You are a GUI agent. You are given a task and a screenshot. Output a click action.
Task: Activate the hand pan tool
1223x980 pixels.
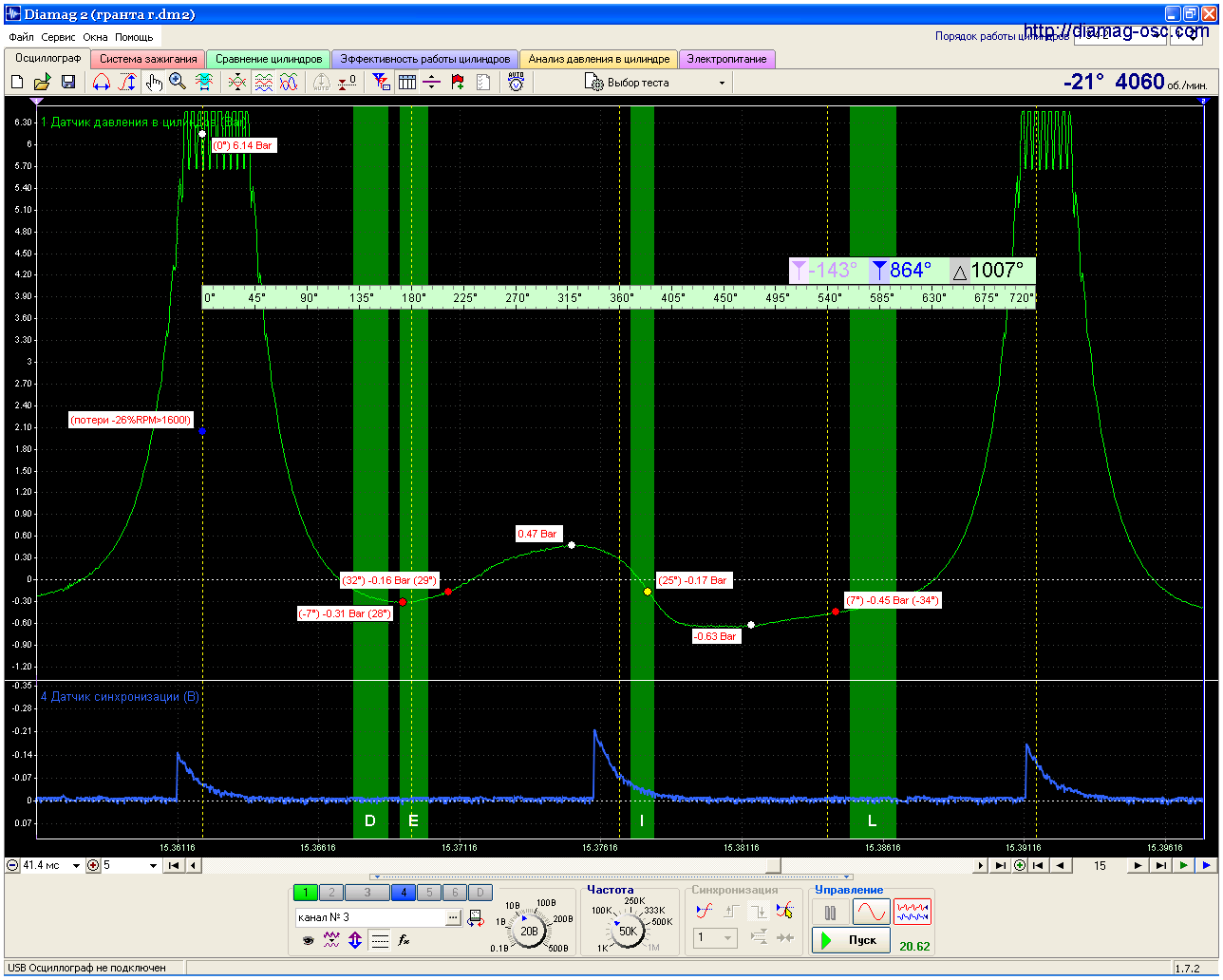tap(154, 83)
